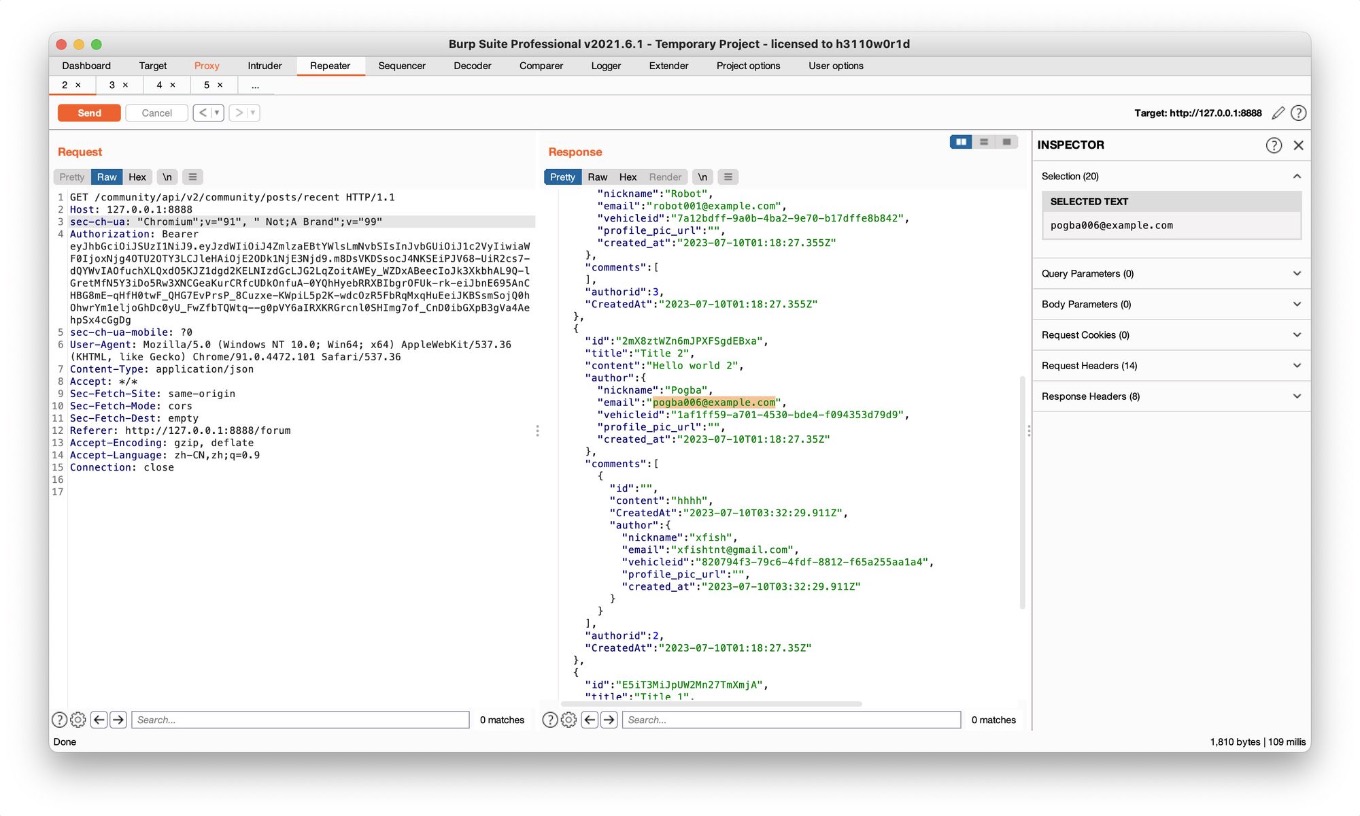Edit the target with the pencil icon

pyautogui.click(x=1278, y=113)
